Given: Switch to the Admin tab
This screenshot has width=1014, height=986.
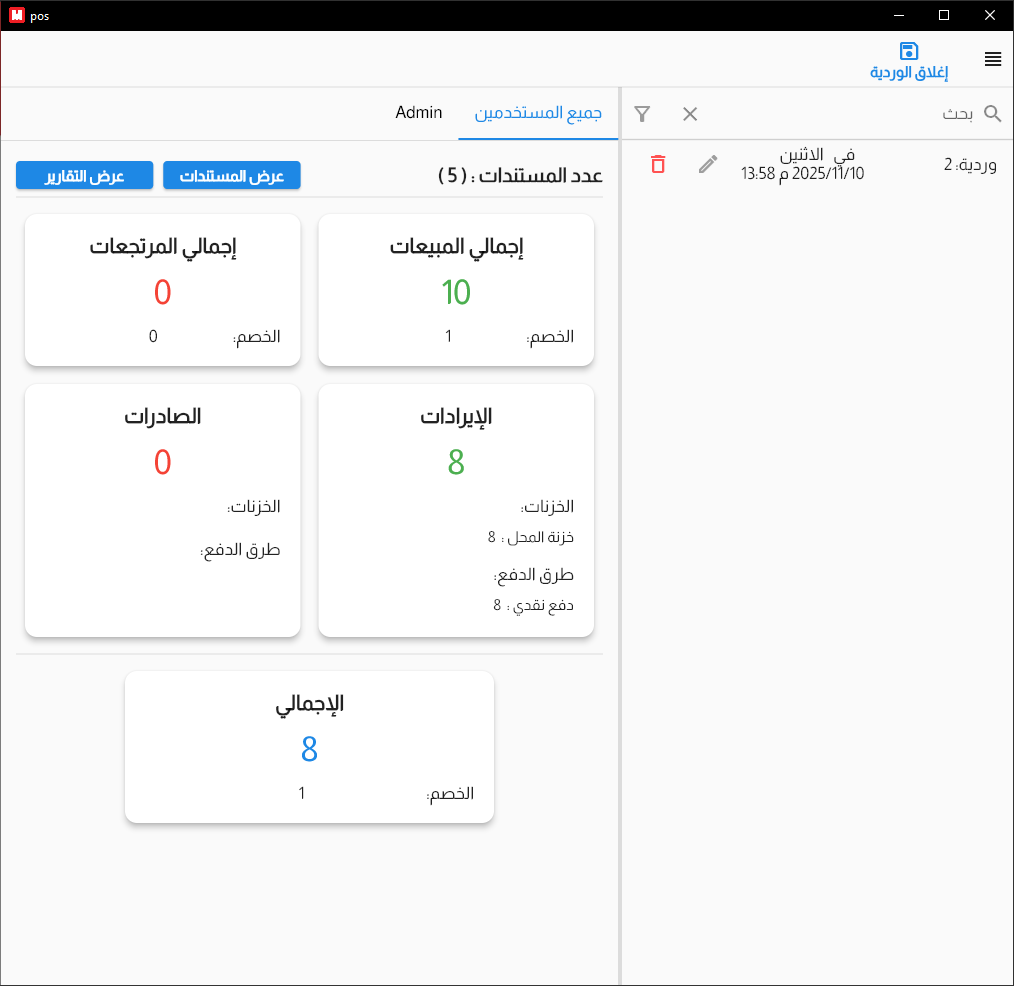Looking at the screenshot, I should click(419, 113).
